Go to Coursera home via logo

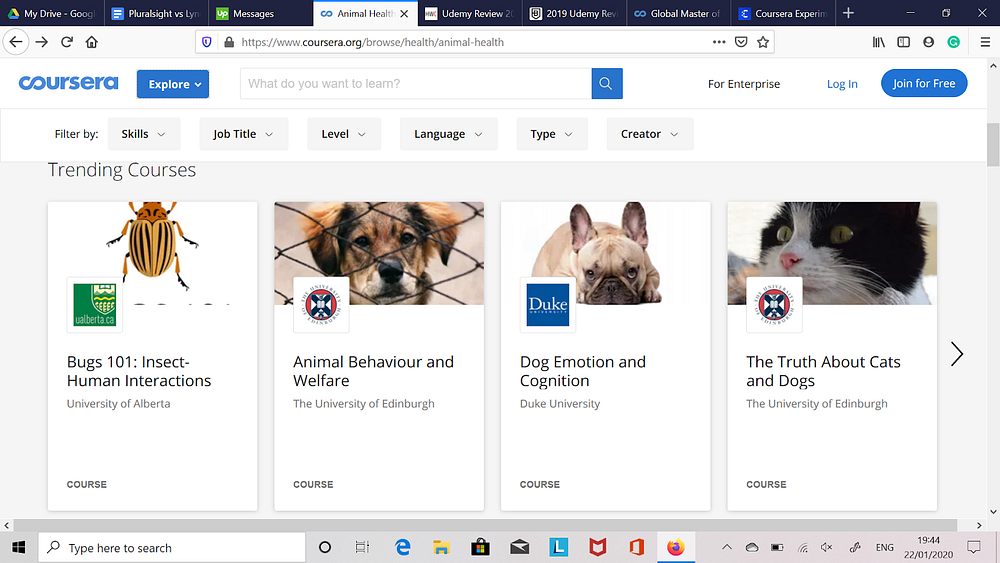[x=68, y=84]
